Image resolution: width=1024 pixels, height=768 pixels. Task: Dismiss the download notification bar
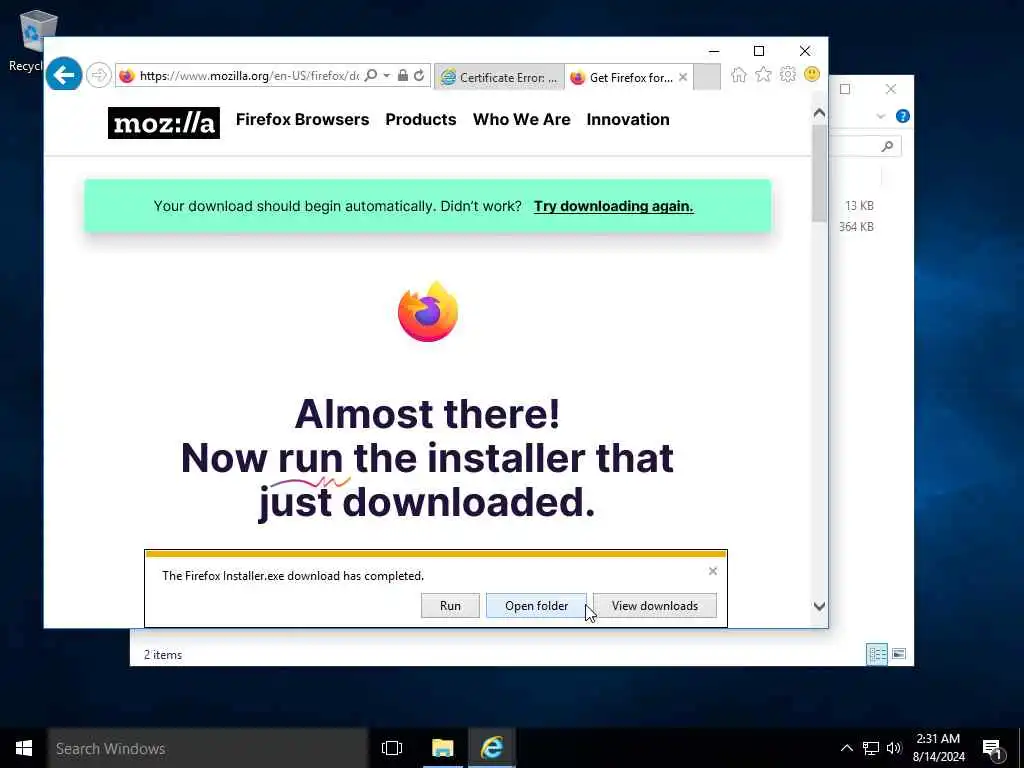[712, 571]
